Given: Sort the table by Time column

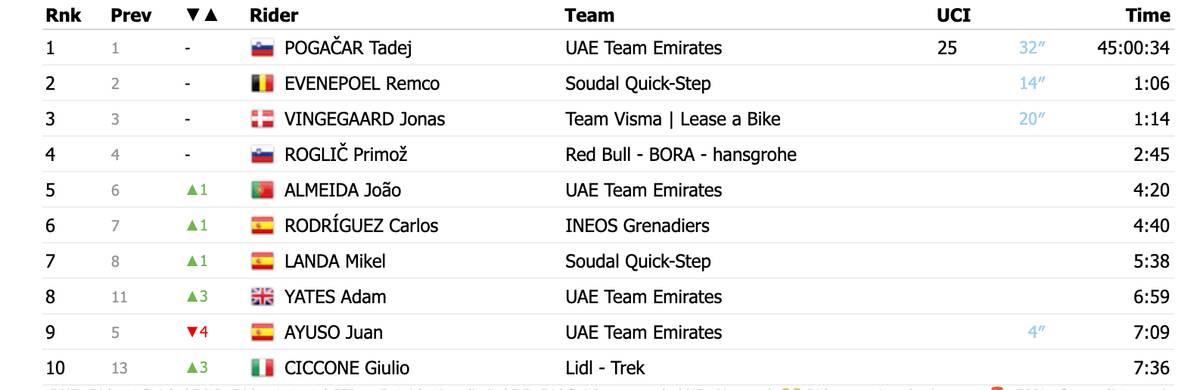Looking at the screenshot, I should (x=1147, y=15).
